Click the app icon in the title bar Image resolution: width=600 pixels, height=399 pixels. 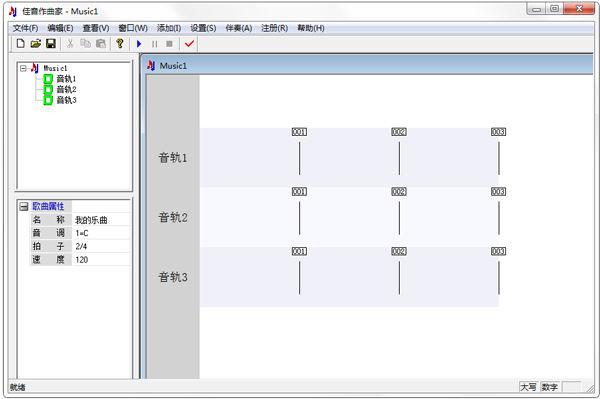point(13,11)
